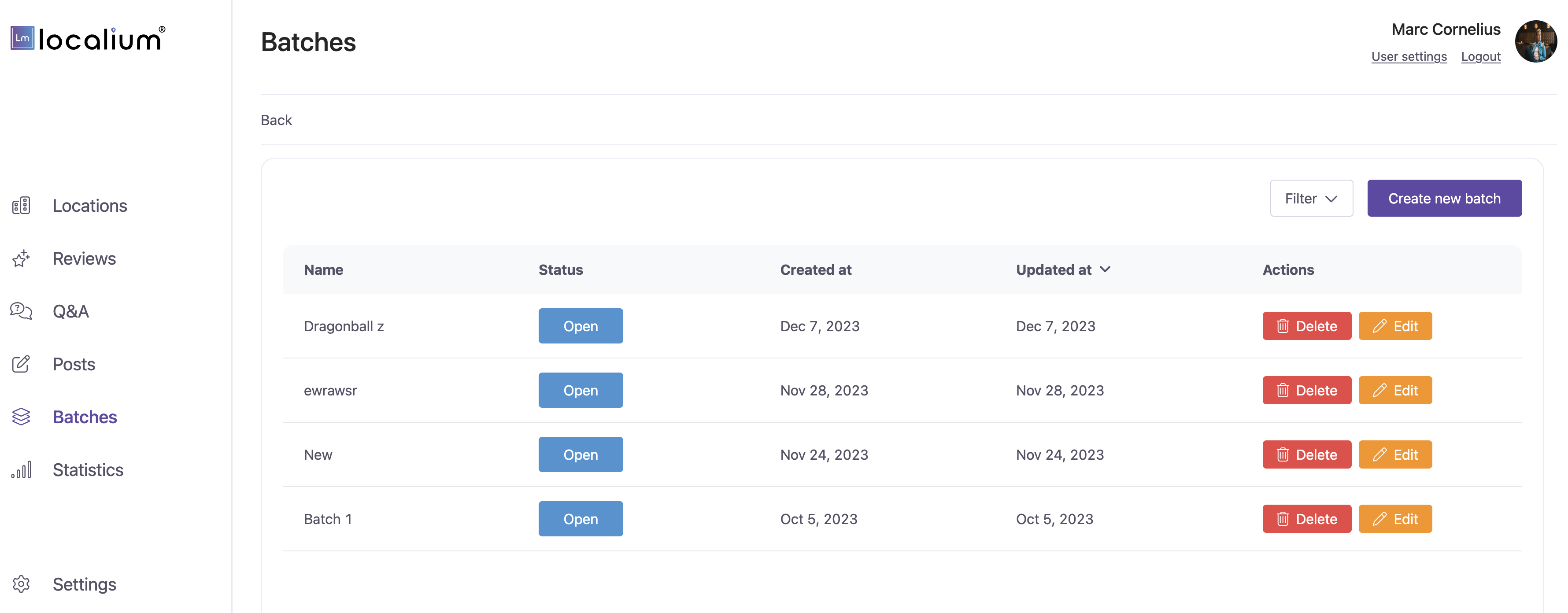Click the Open status for Dragonball z
This screenshot has height=613, width=1568.
tap(580, 326)
